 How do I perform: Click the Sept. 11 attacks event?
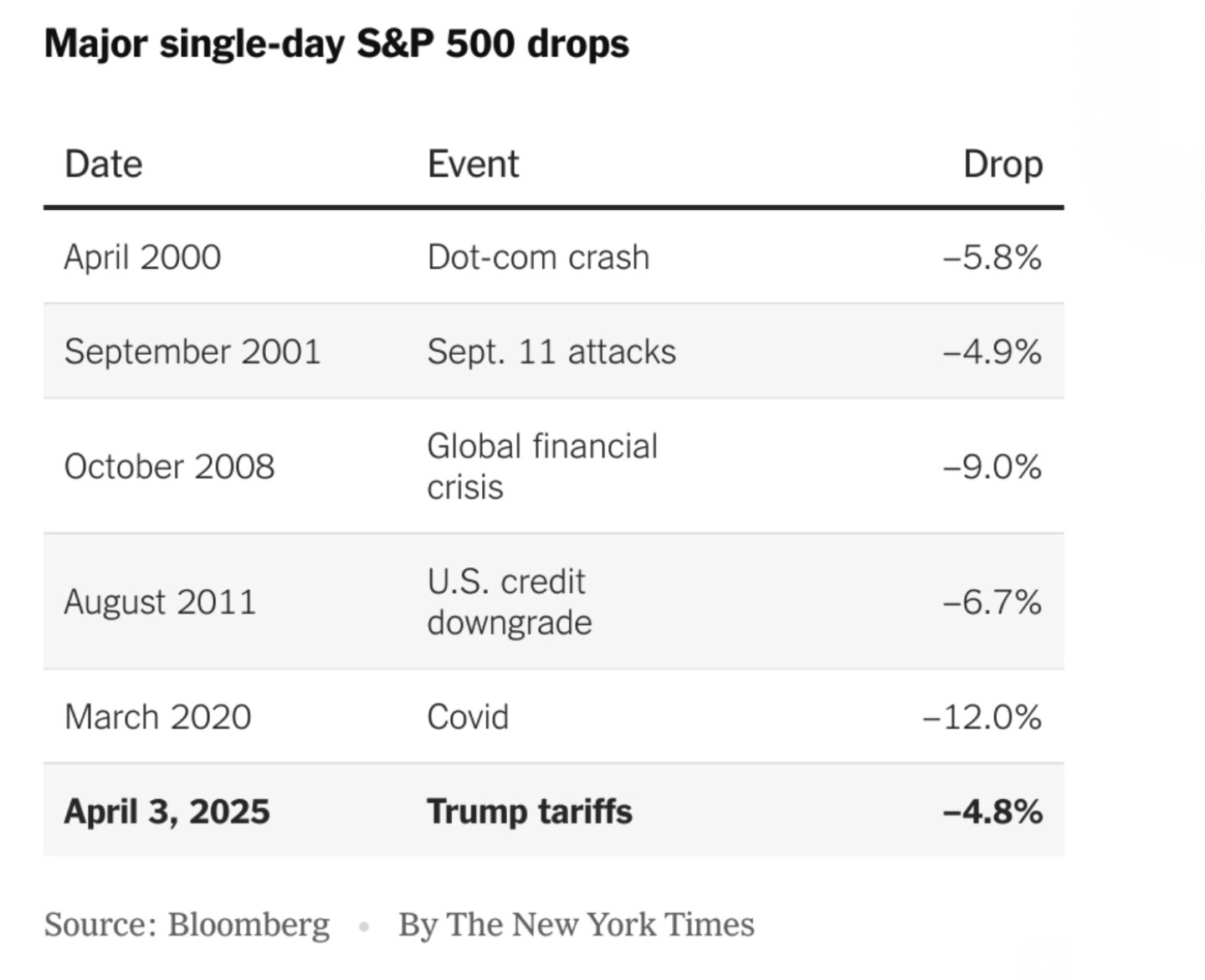point(551,351)
